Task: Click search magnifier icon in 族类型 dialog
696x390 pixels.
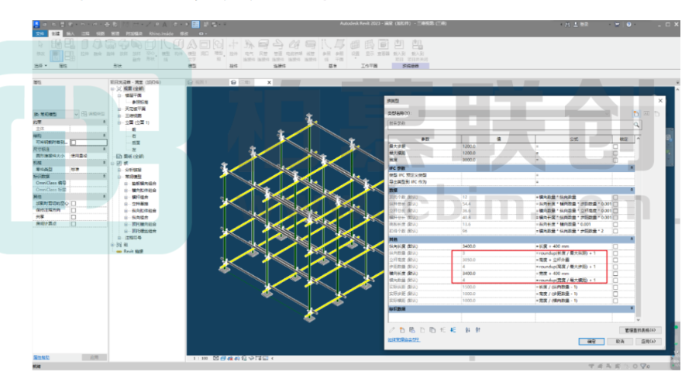Action: point(637,125)
